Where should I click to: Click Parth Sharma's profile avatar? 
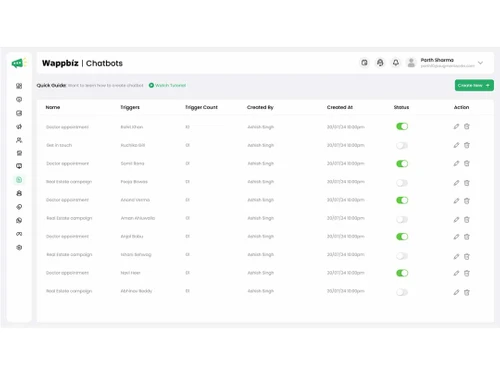pos(411,63)
